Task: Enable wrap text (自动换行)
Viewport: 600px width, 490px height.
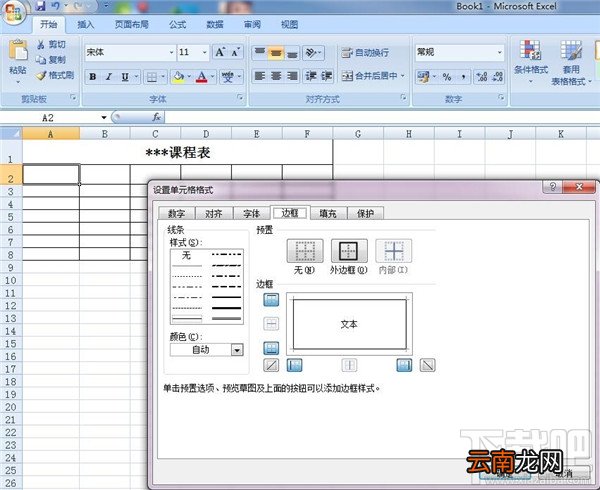Action: pyautogui.click(x=365, y=52)
